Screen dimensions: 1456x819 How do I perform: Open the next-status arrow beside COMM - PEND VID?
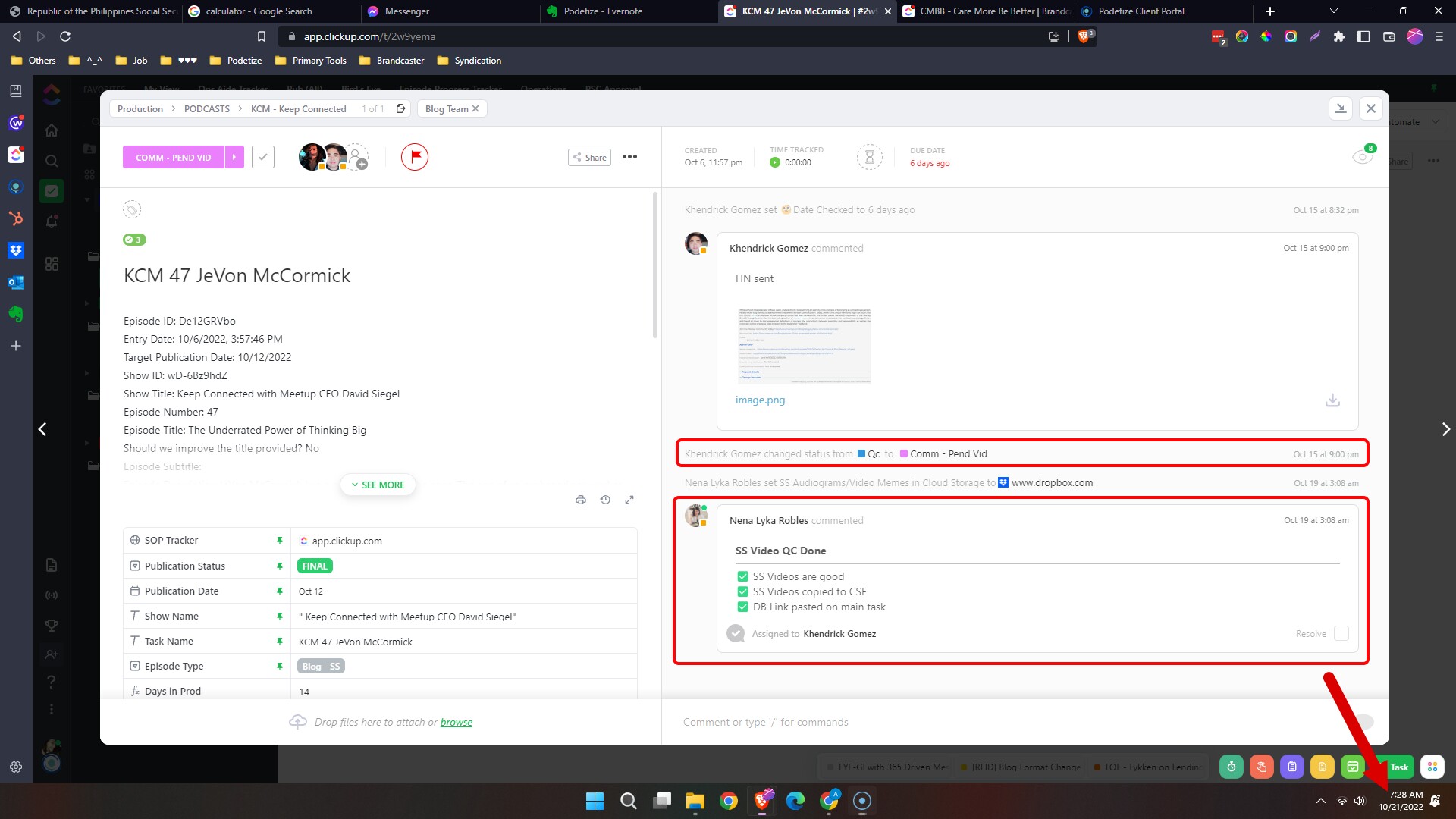tap(234, 157)
